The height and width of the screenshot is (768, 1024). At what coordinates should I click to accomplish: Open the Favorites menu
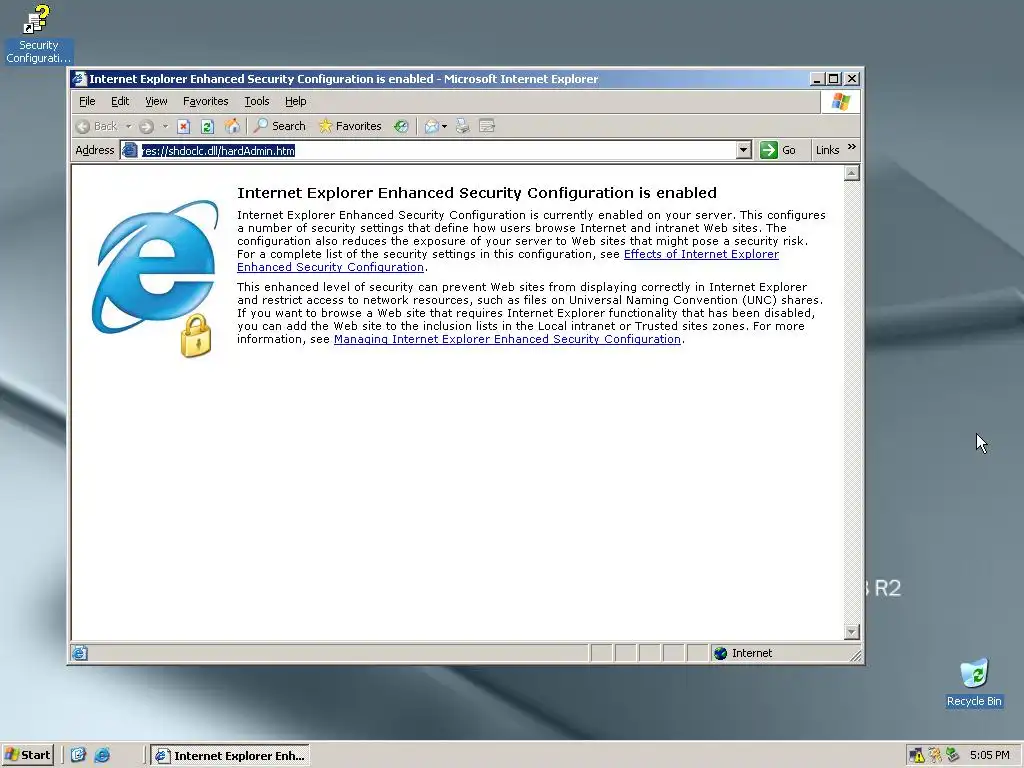coord(206,101)
